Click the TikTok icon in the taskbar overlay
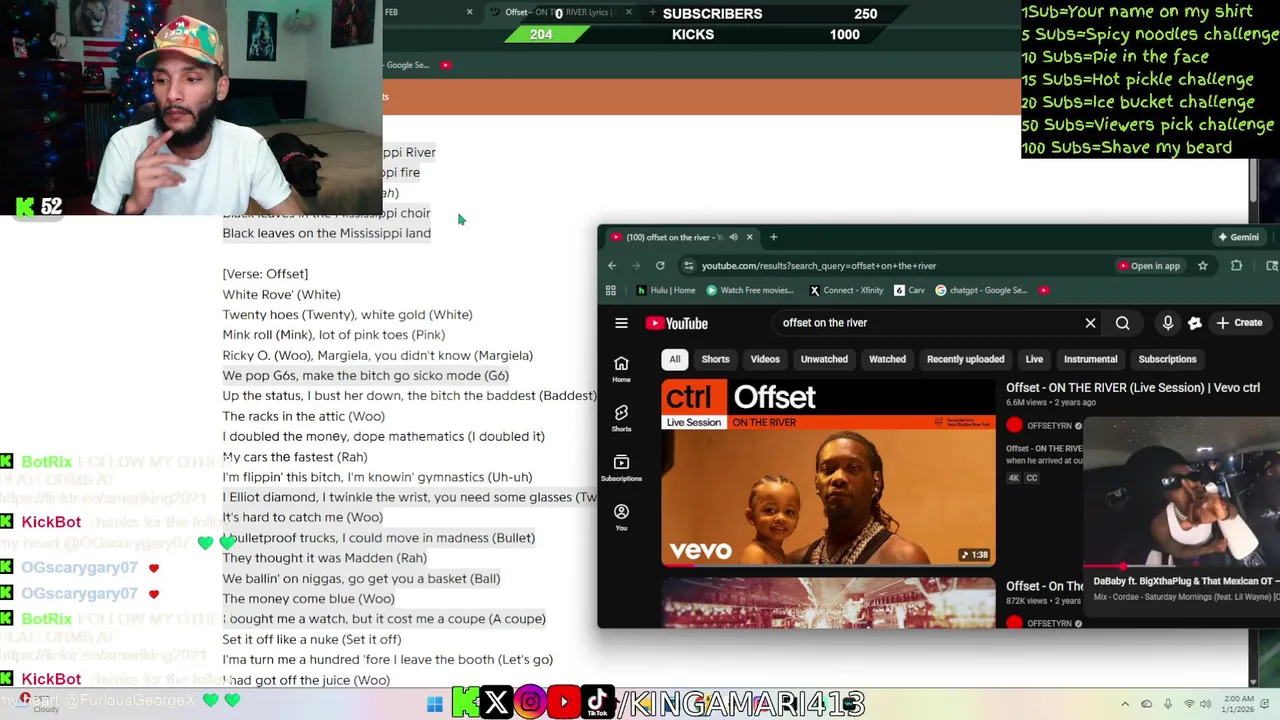The width and height of the screenshot is (1280, 720). tap(598, 703)
